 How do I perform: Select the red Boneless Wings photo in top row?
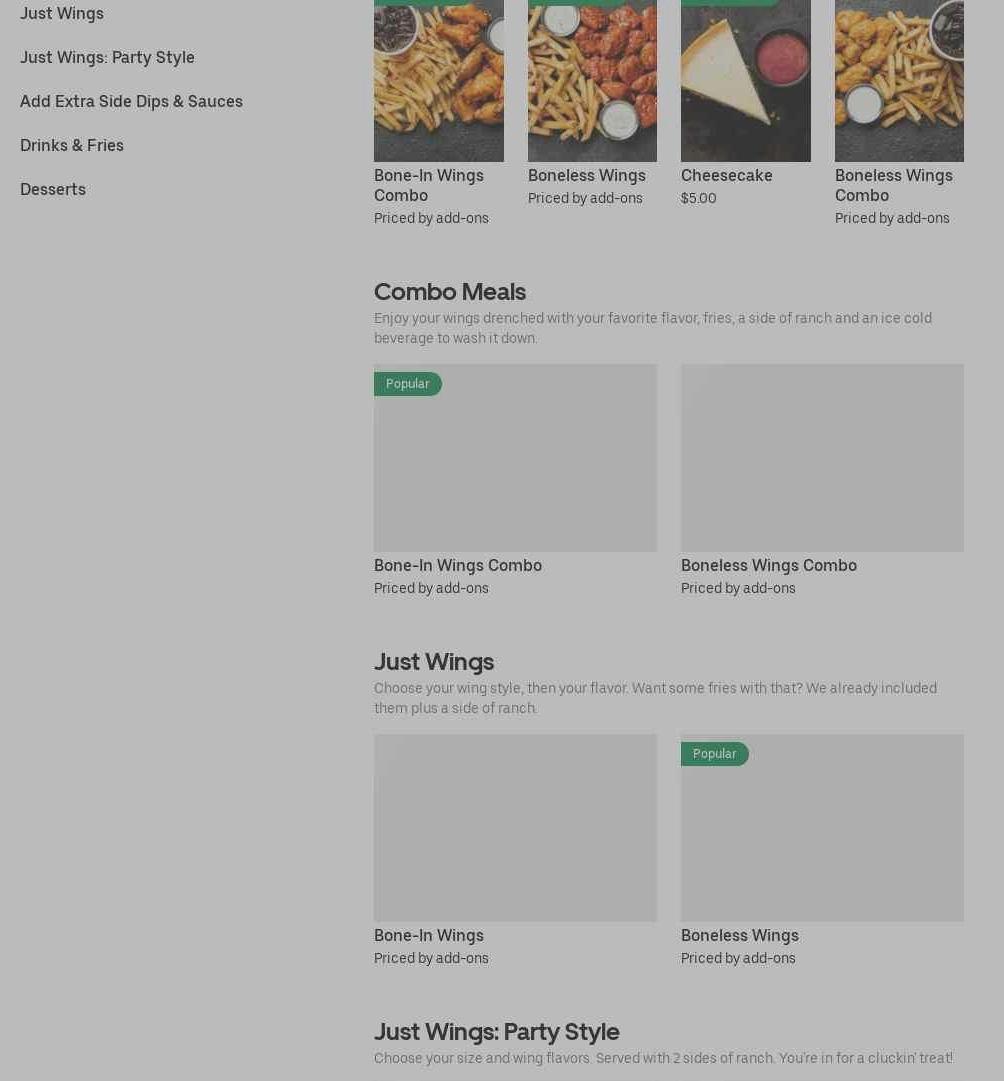592,81
